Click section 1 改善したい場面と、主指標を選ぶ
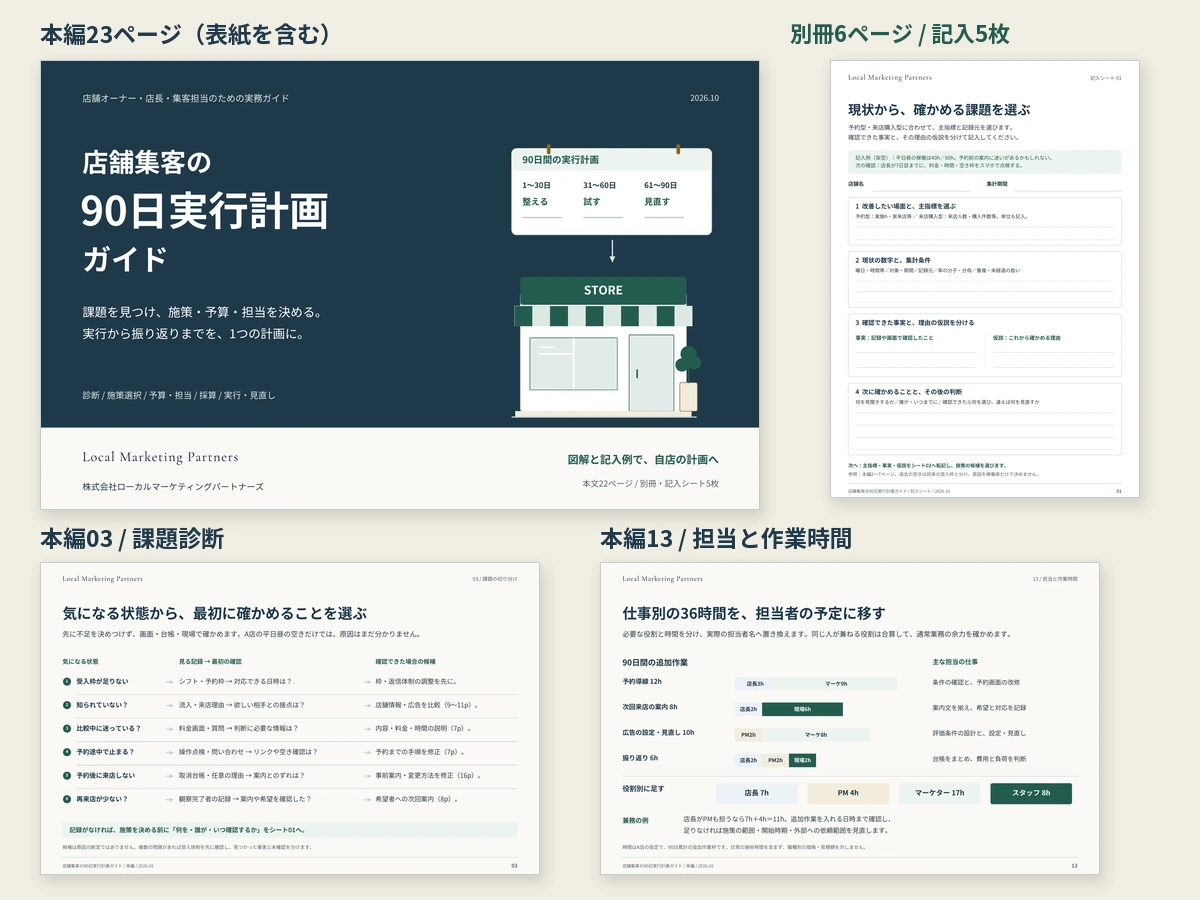 pyautogui.click(x=985, y=221)
